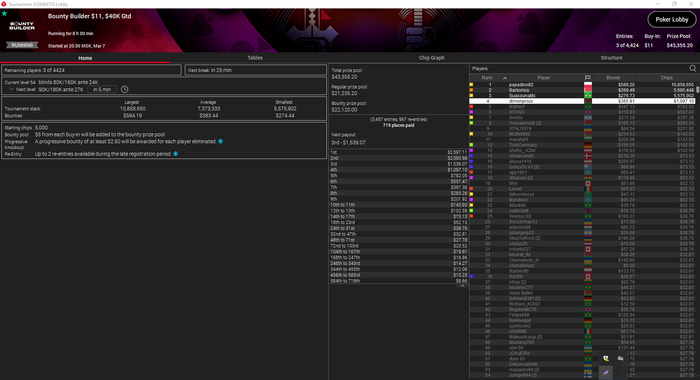Toggle the green favorite star icon
Screen dimensions: 700x380
pos(4,14)
